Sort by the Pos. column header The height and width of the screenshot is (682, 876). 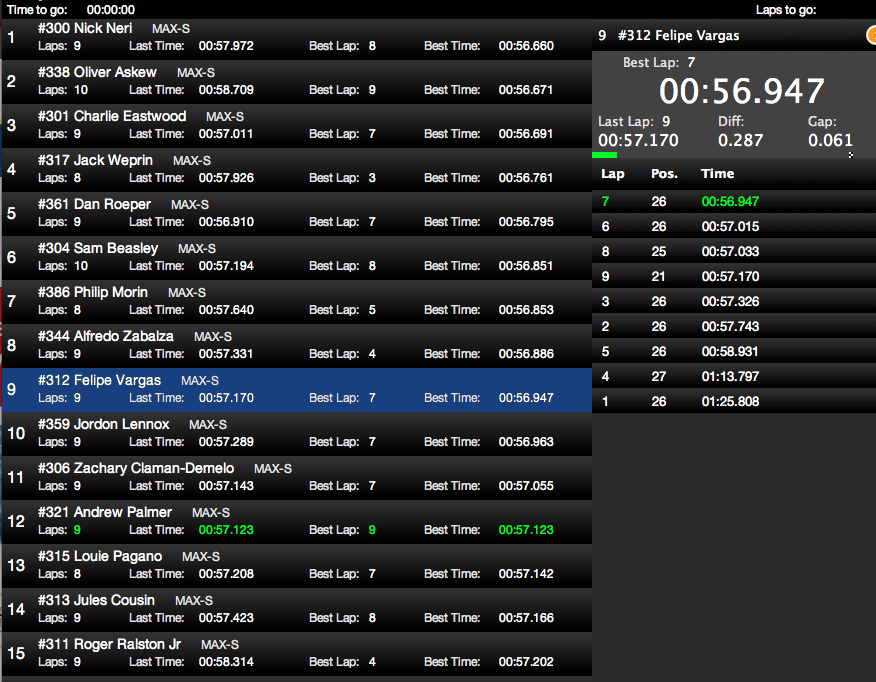click(664, 174)
